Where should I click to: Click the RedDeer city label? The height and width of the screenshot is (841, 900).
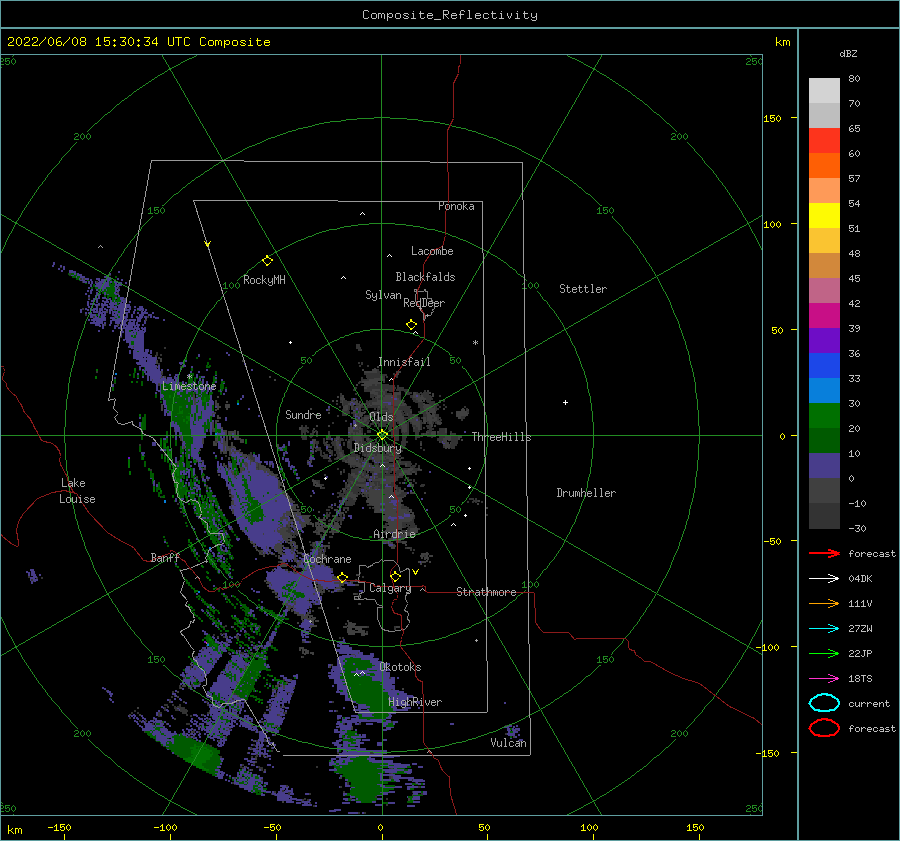424,303
